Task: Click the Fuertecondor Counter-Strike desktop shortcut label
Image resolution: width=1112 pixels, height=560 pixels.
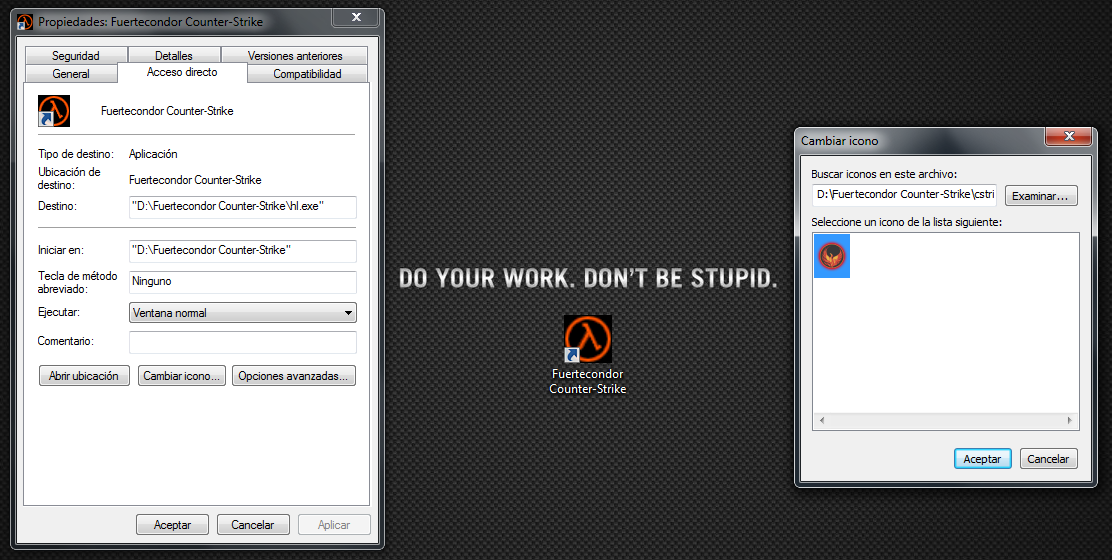Action: (587, 381)
